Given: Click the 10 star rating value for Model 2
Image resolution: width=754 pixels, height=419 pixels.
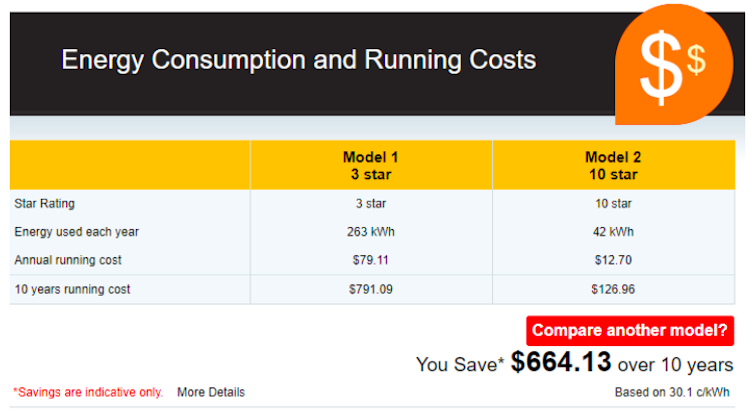Looking at the screenshot, I should click(x=613, y=204).
